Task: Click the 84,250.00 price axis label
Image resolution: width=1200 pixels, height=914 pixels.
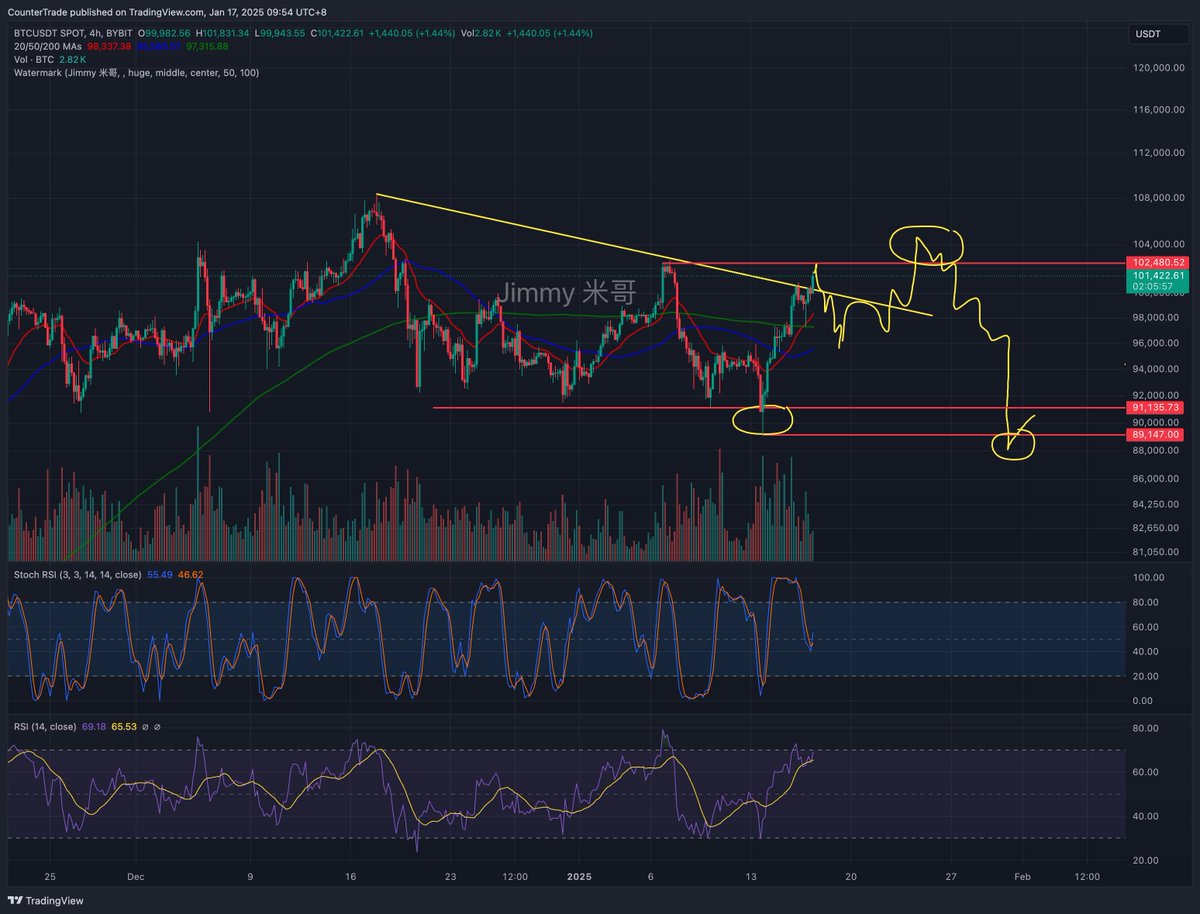Action: [1158, 503]
